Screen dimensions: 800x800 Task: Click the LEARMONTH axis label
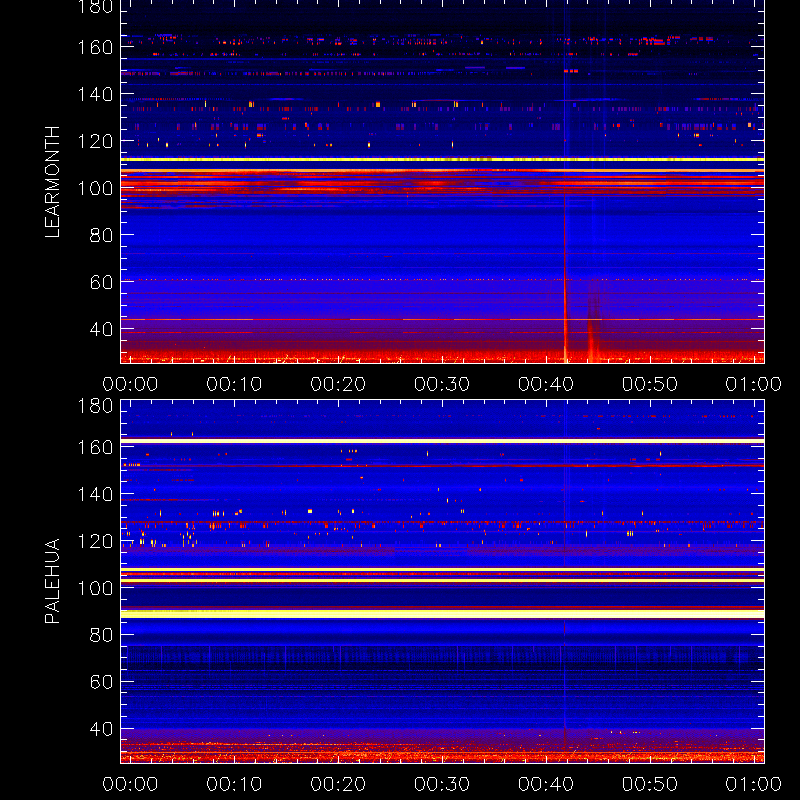(53, 182)
